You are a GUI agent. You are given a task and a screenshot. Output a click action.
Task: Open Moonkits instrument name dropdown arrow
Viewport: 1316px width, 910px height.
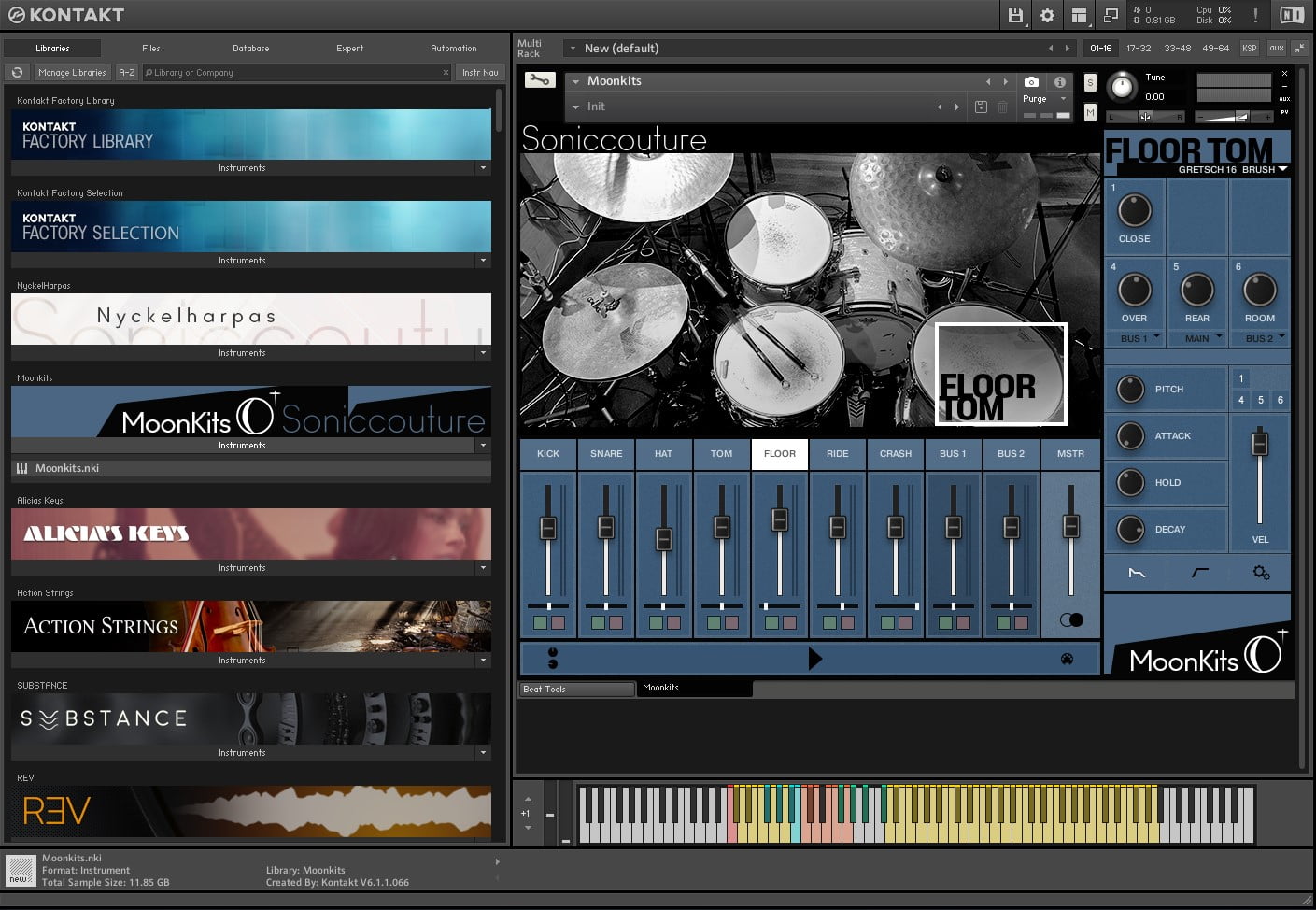(576, 82)
